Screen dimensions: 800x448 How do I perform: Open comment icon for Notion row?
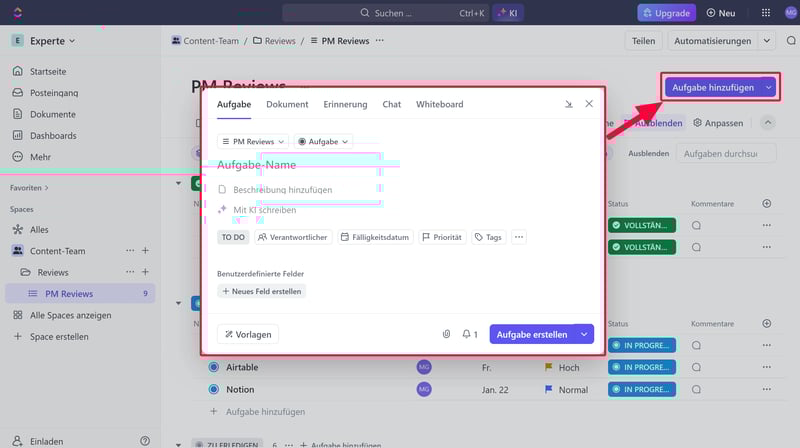click(x=696, y=389)
